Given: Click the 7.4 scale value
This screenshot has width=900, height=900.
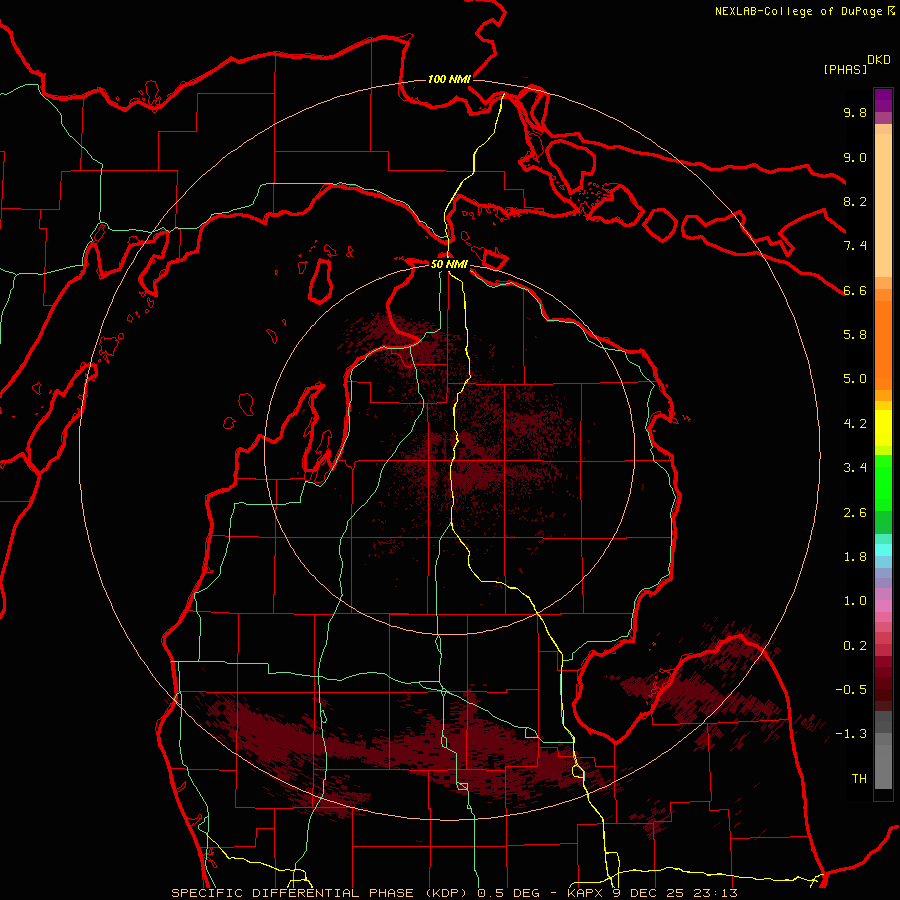Looking at the screenshot, I should pos(855,246).
